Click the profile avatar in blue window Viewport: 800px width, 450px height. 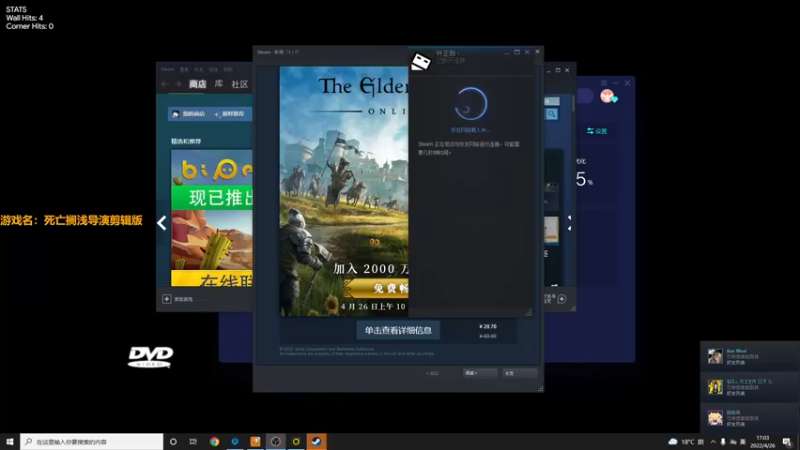tap(607, 96)
